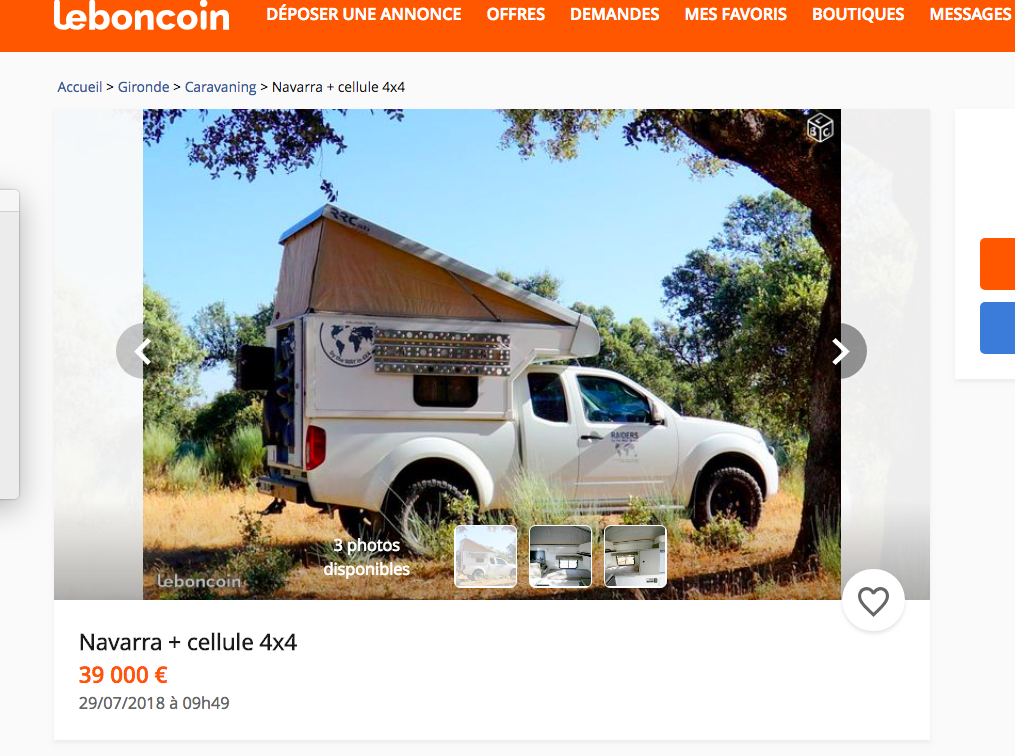Select third thumbnail showing cabin interior

[x=635, y=556]
